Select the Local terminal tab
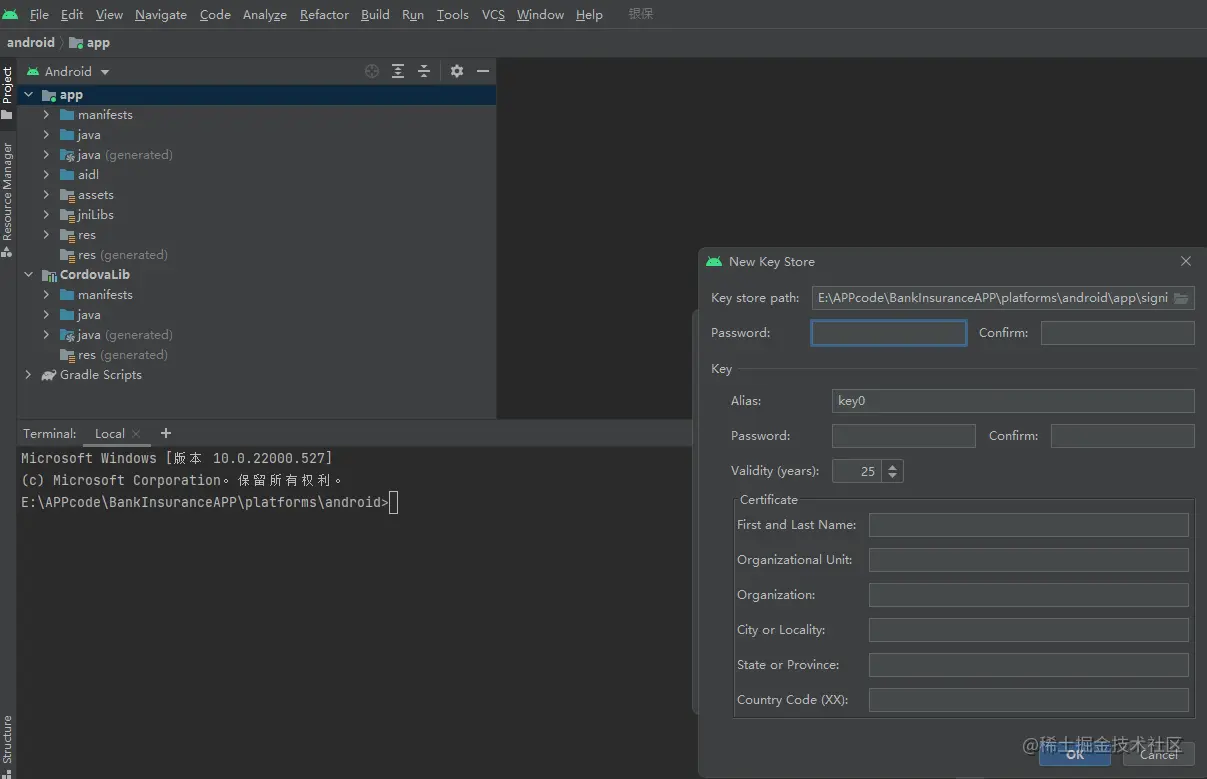The width and height of the screenshot is (1207, 779). click(110, 433)
